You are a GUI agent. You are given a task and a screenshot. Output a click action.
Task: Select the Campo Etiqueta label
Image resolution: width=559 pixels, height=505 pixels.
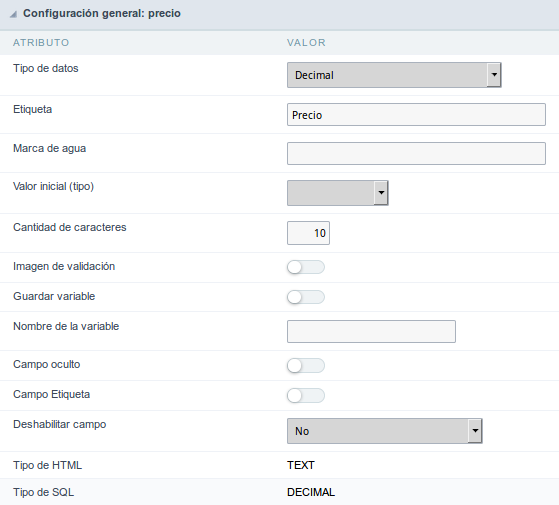52,394
